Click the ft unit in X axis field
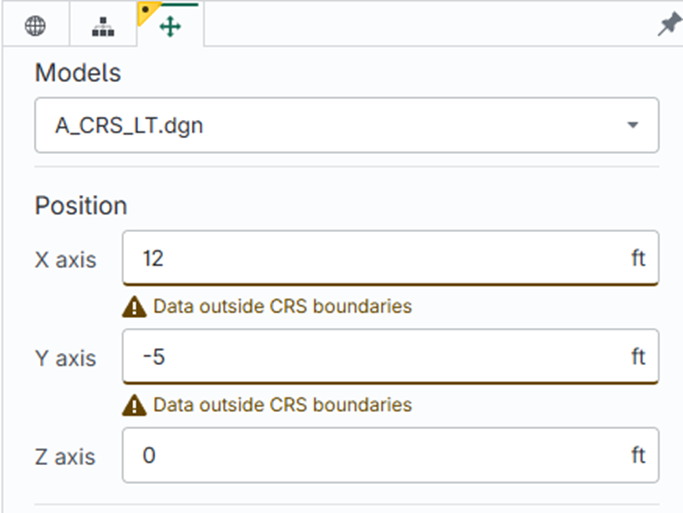Image resolution: width=683 pixels, height=513 pixels. click(x=638, y=258)
